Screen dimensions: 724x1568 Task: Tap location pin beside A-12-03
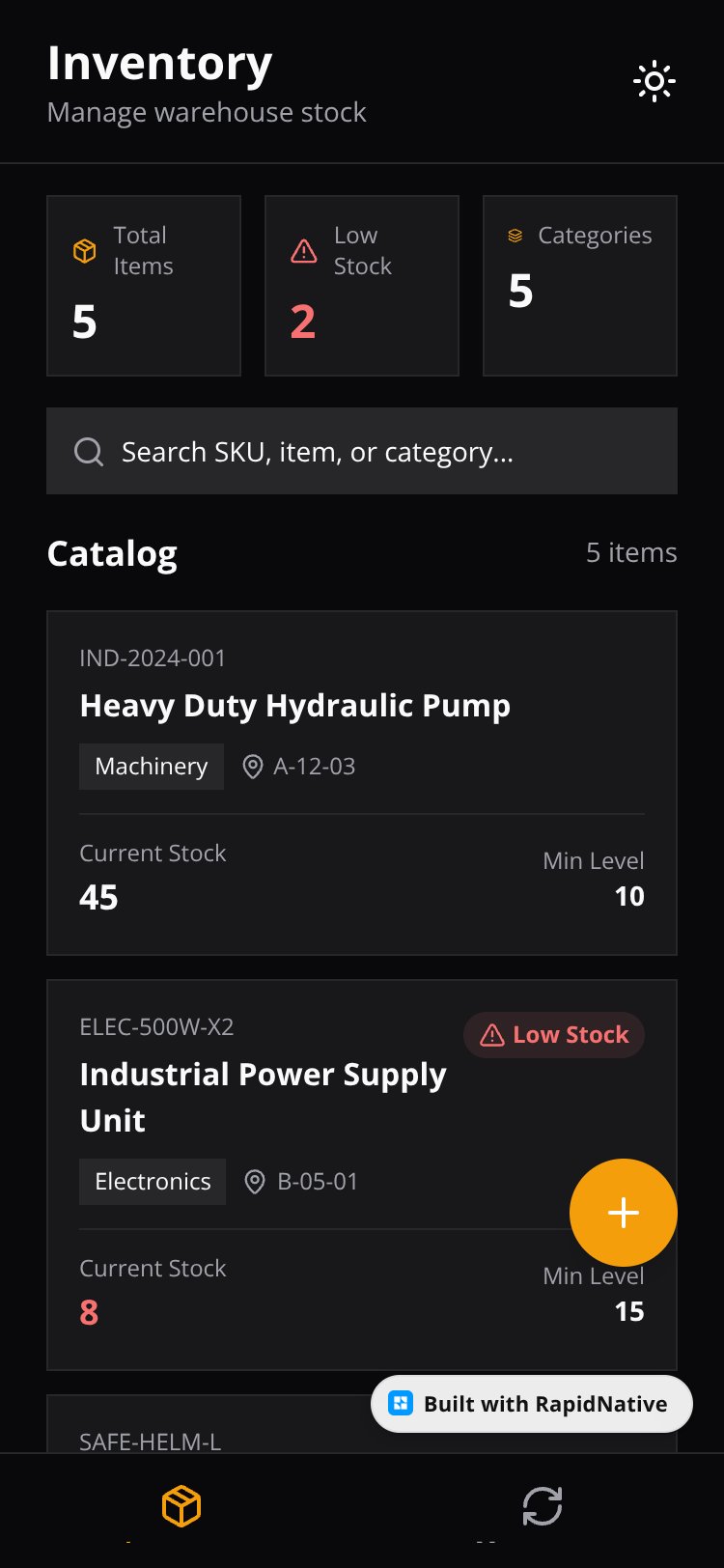pos(252,767)
